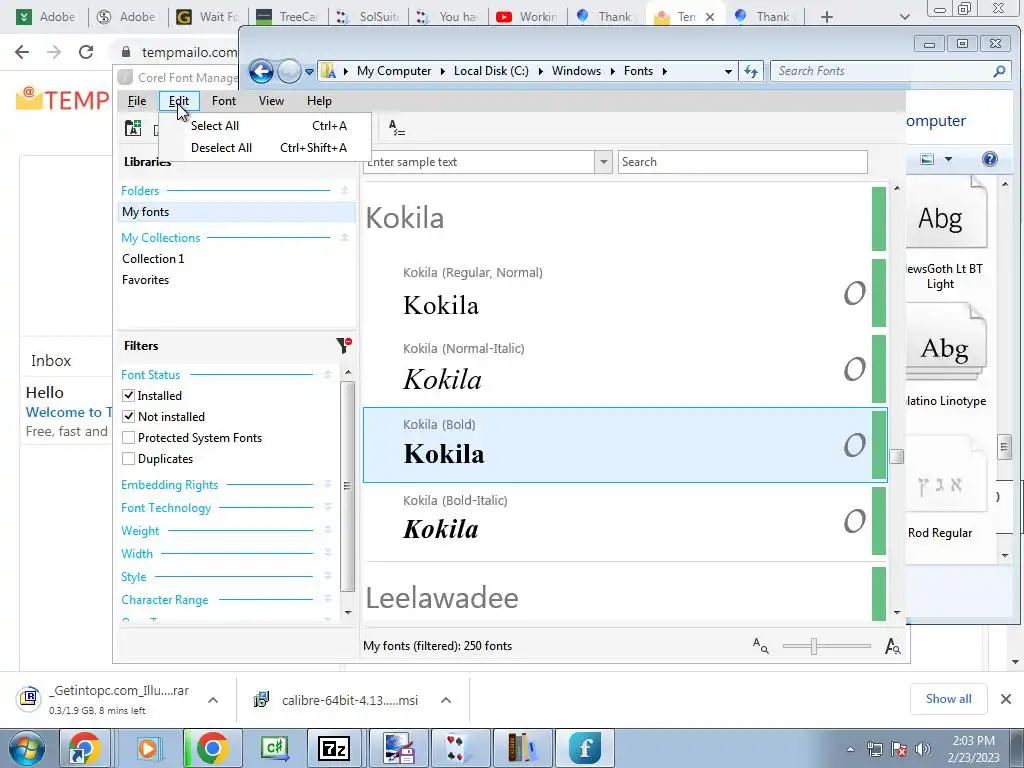The width and height of the screenshot is (1024, 768).
Task: Click the preview size slider handle
Action: point(814,646)
